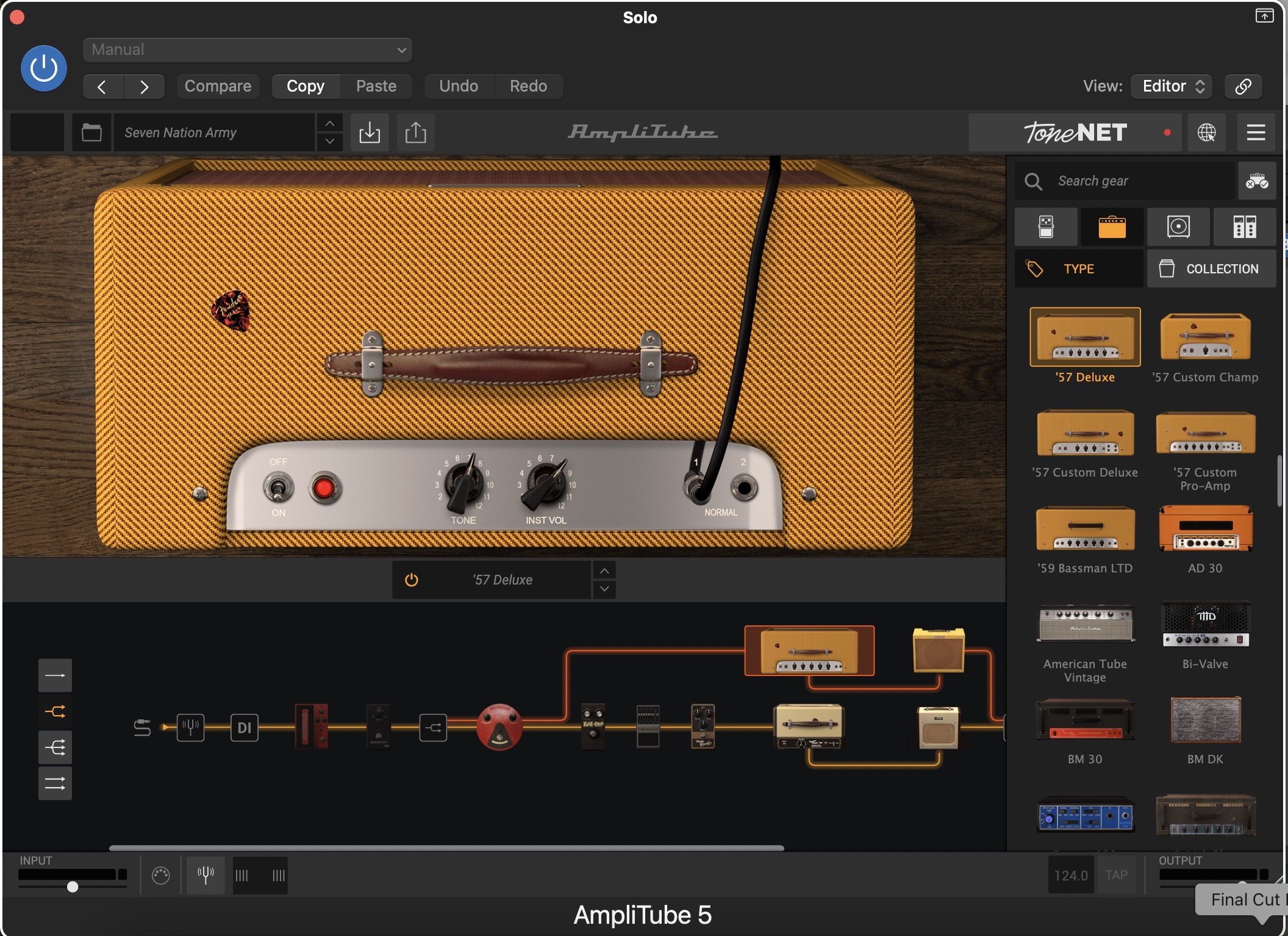Click the 124.0 tempo field
Screen dimensions: 1288x936
click(x=1071, y=875)
